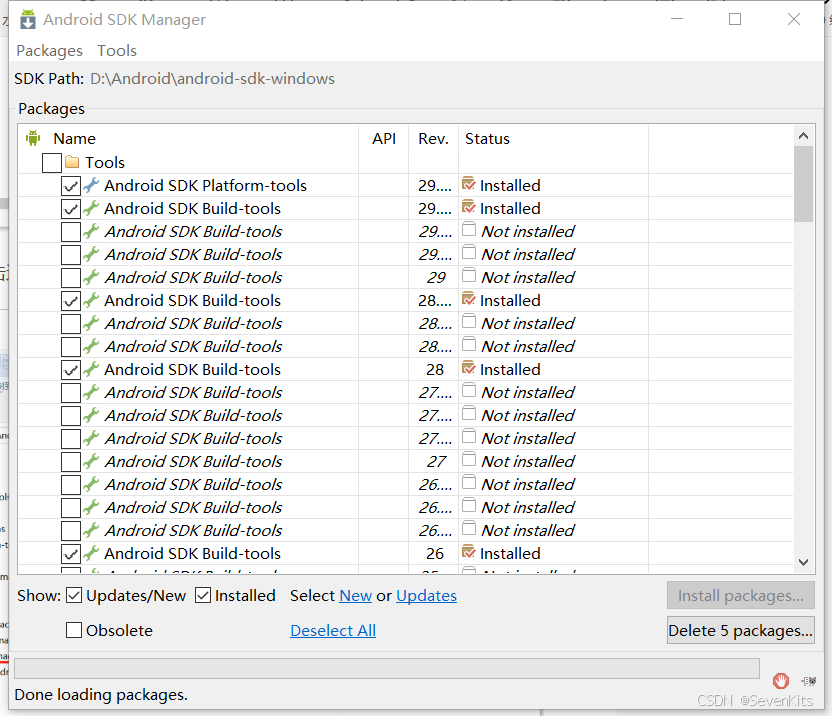Viewport: 832px width, 716px height.
Task: Click wrench icon of Build-tools rev 26 installed
Action: [91, 553]
